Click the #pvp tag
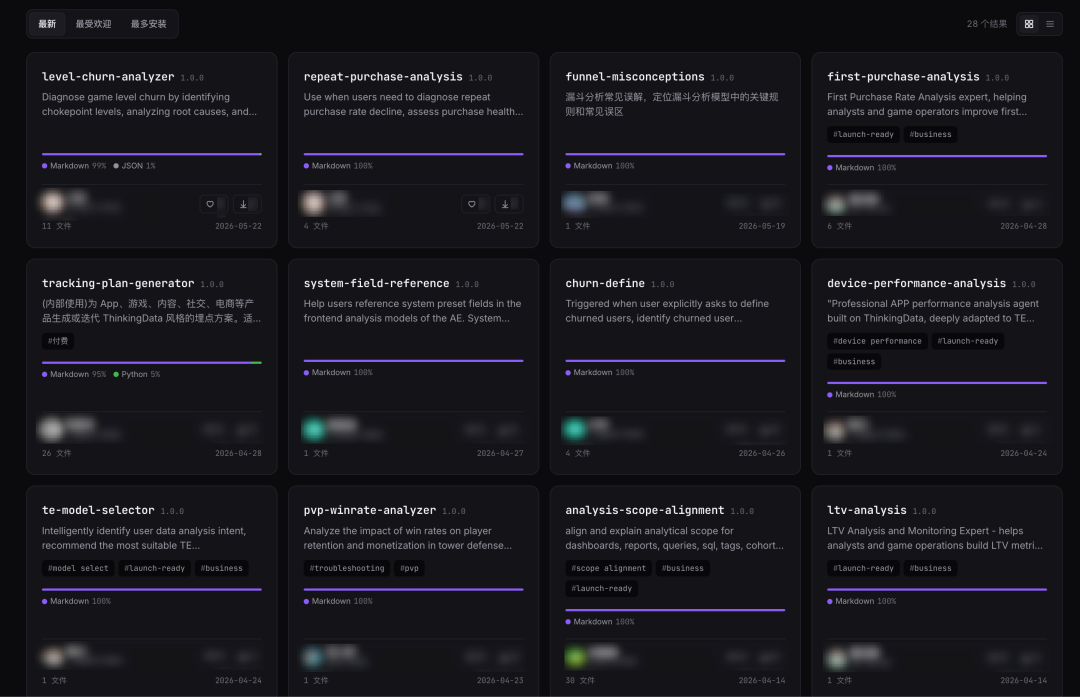This screenshot has width=1080, height=697. pyautogui.click(x=409, y=568)
